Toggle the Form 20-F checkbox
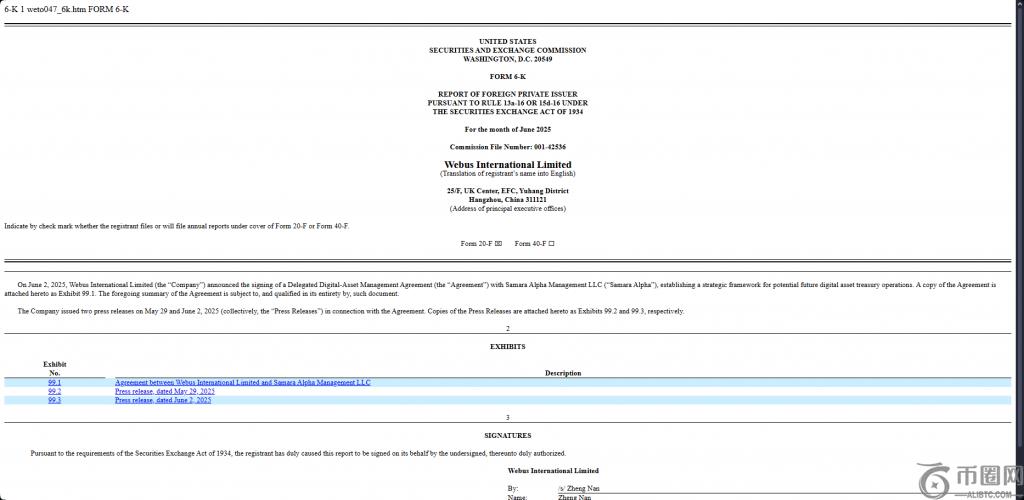This screenshot has width=1024, height=500. (x=498, y=244)
